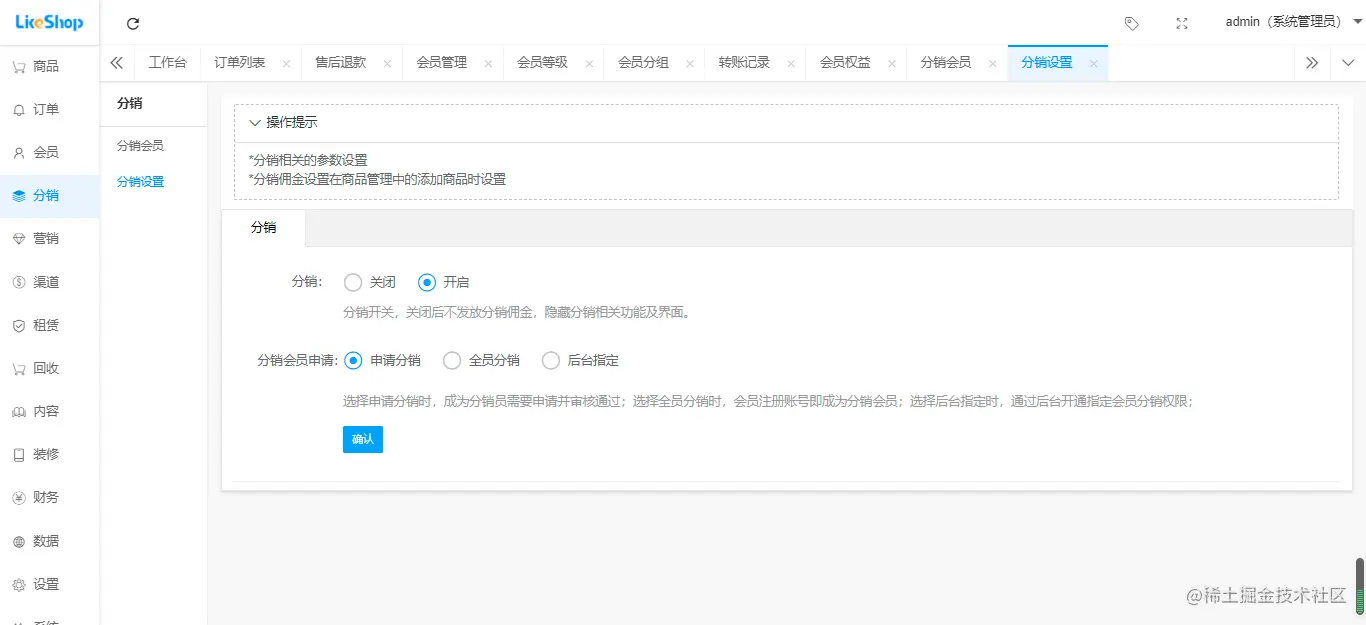
Task: Open 内容 in the sidebar
Action: click(x=50, y=411)
